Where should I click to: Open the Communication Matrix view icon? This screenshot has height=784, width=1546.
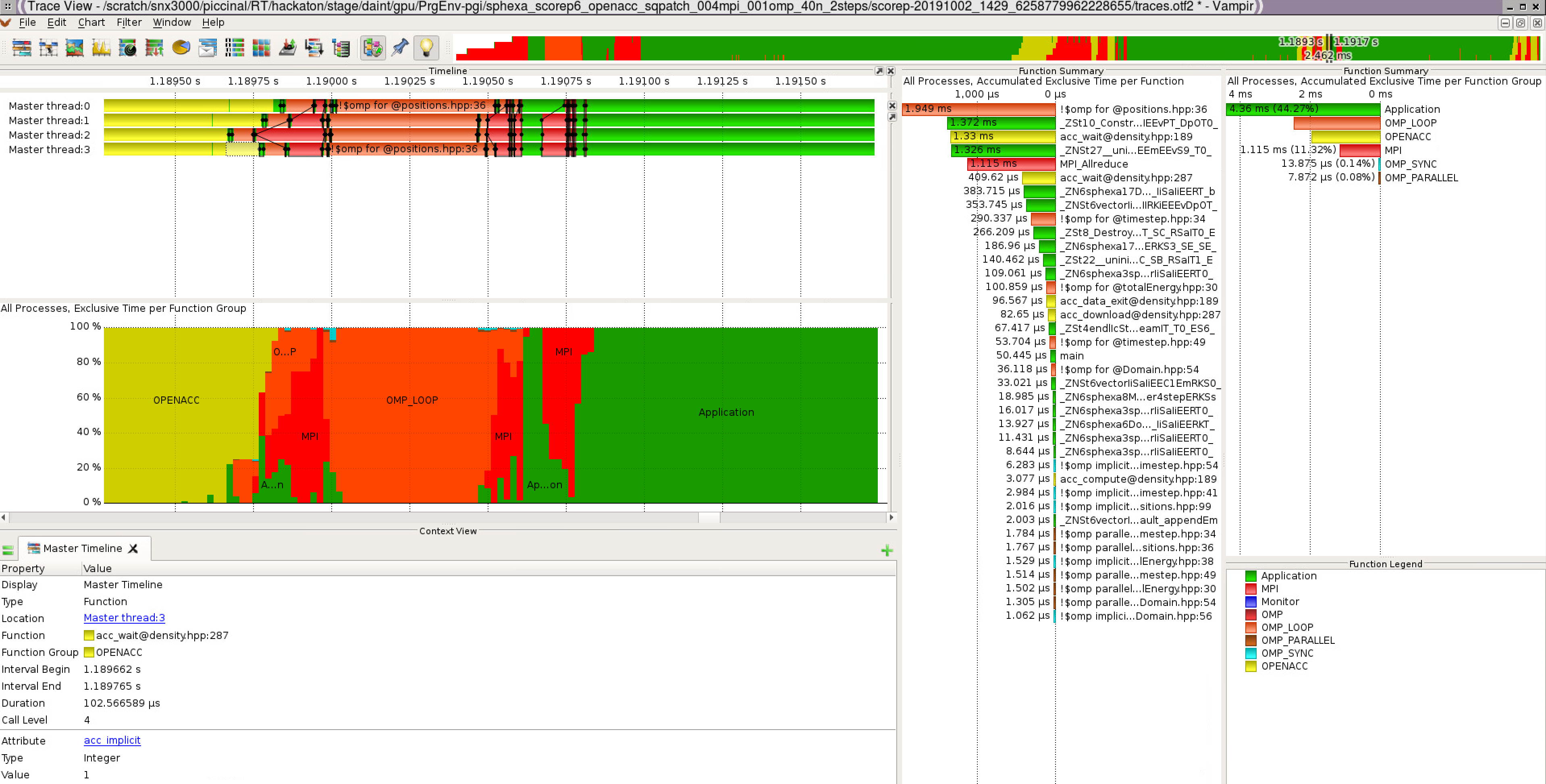pos(261,48)
